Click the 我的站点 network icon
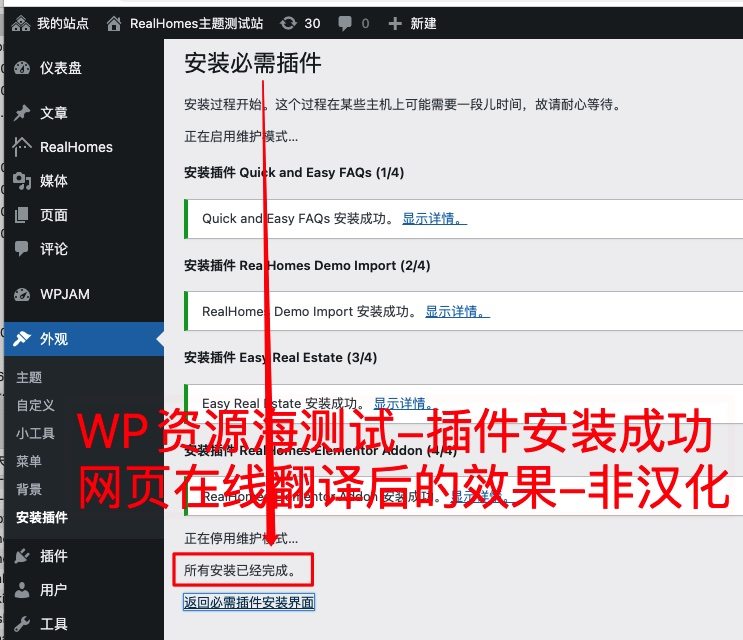This screenshot has width=743, height=640. [21, 23]
